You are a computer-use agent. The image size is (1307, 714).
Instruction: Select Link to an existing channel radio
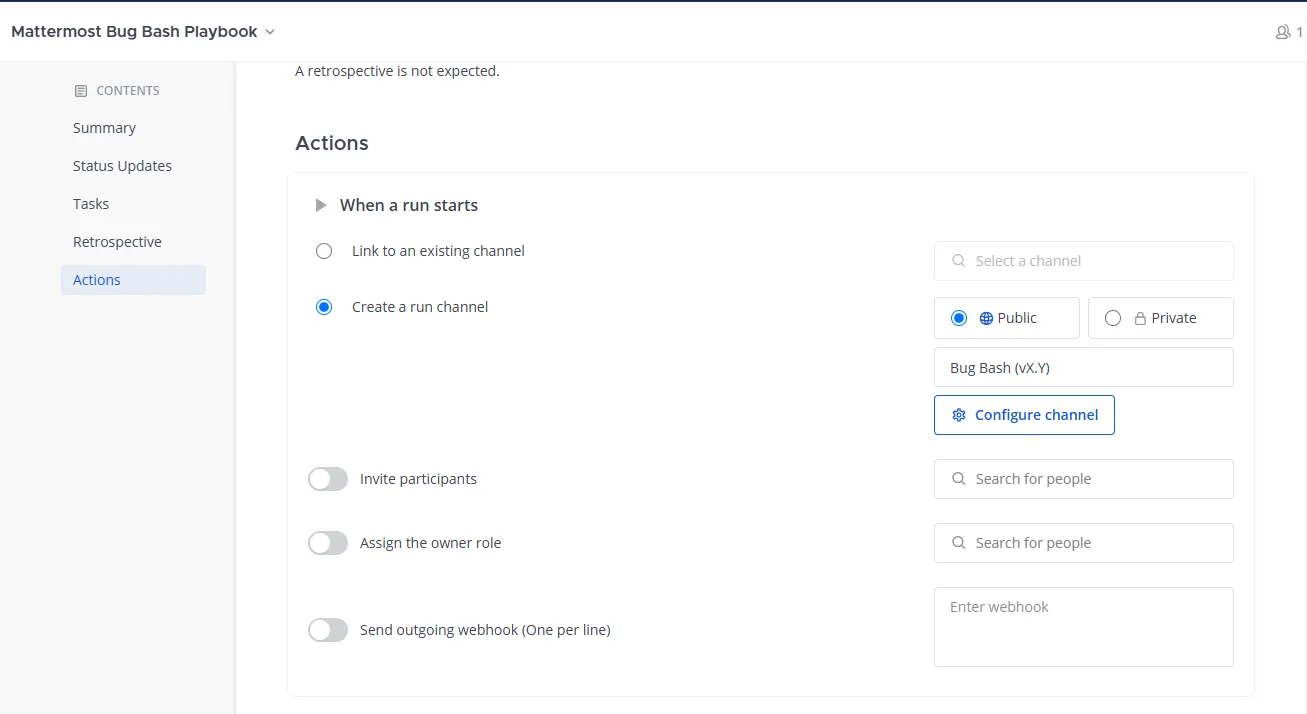(324, 251)
